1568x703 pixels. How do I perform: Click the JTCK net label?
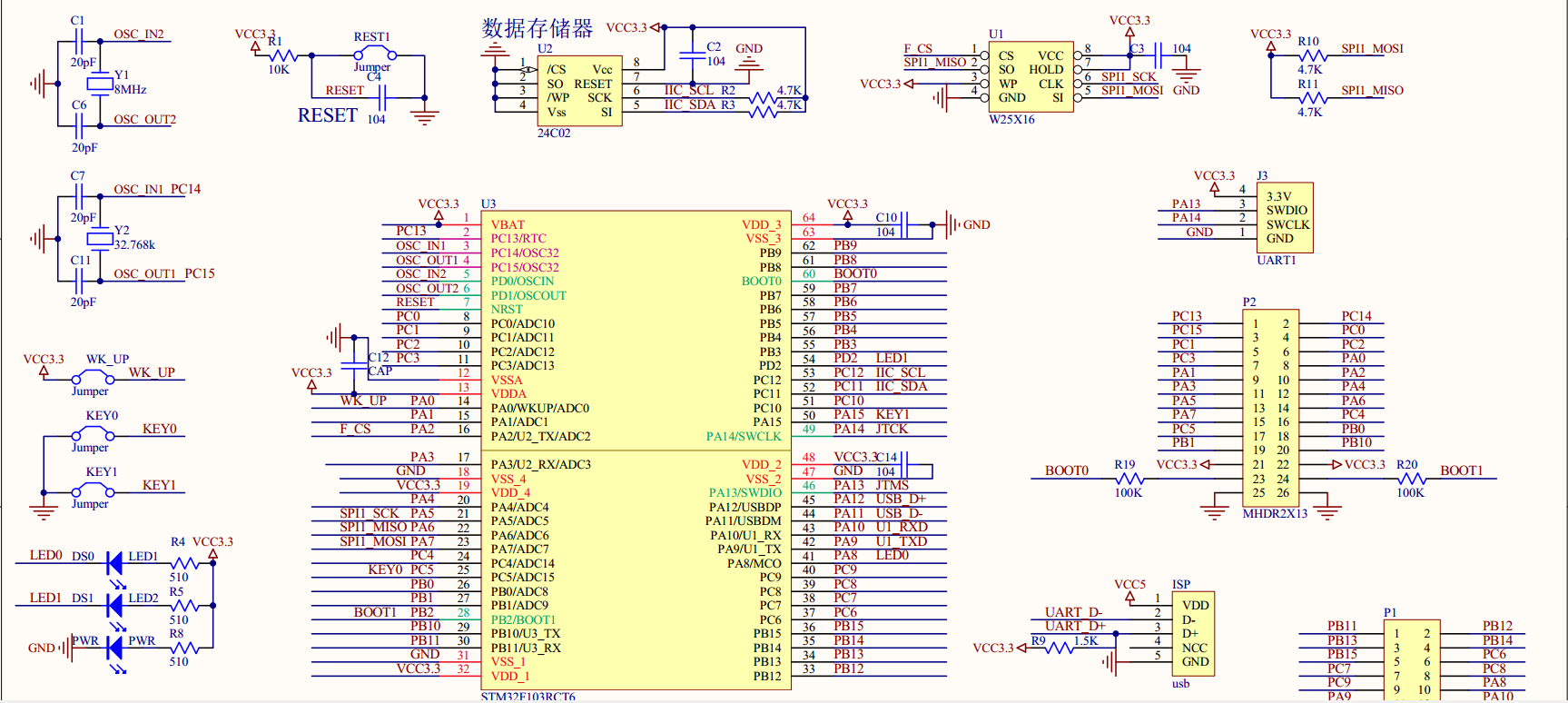[x=892, y=429]
